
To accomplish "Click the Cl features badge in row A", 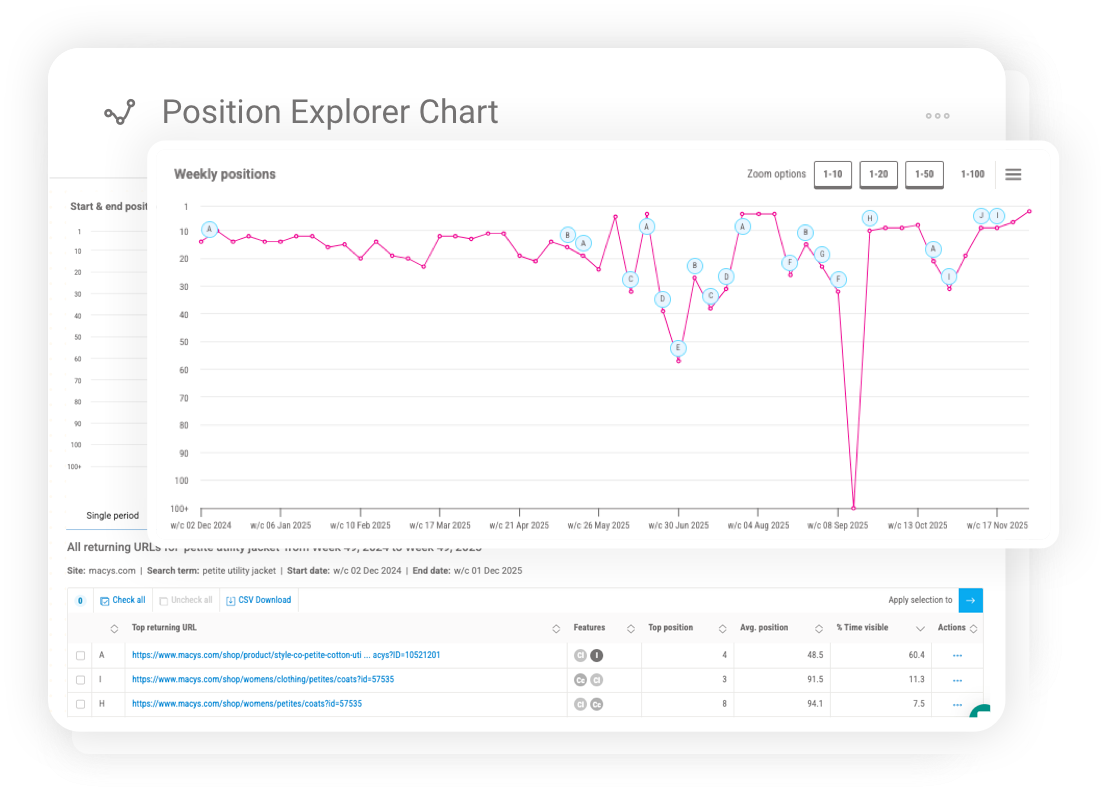I will [580, 655].
